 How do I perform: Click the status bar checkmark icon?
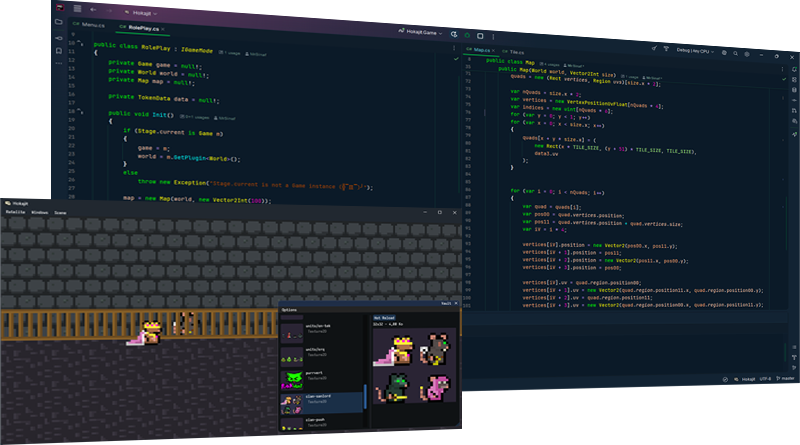(725, 379)
